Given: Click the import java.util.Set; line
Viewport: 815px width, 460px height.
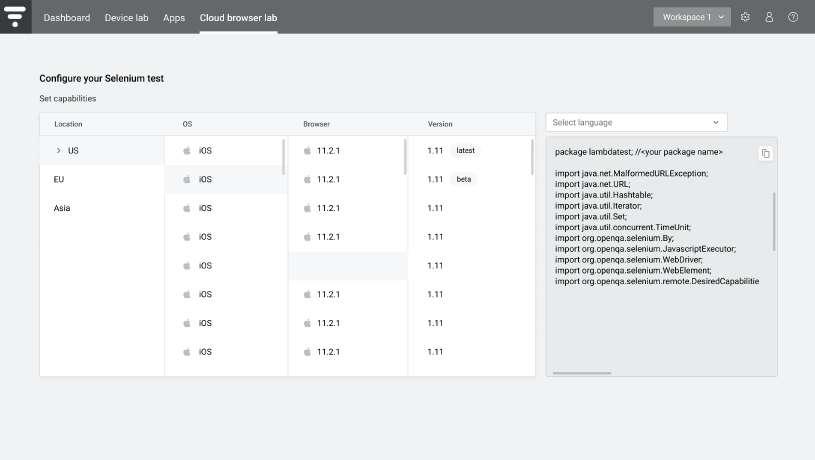Looking at the screenshot, I should point(590,216).
